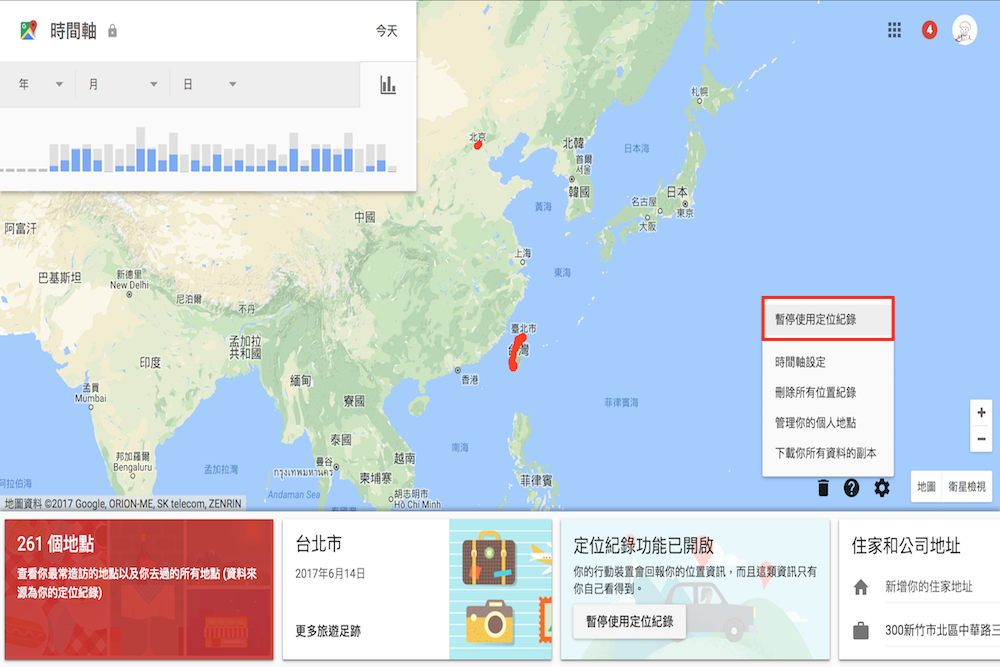This screenshot has height=667, width=1000.
Task: Toggle the bar chart histogram icon
Action: tap(388, 85)
